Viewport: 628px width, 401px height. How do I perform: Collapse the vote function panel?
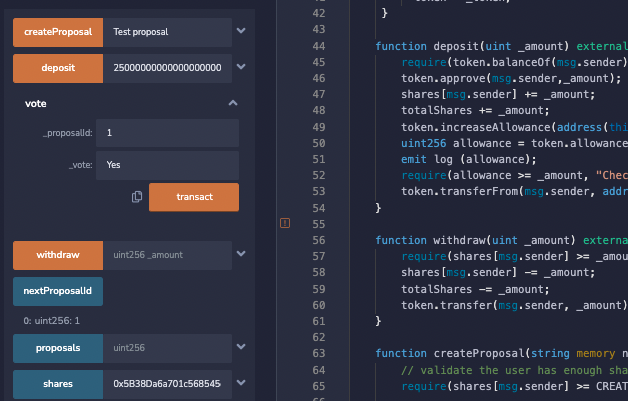click(233, 103)
